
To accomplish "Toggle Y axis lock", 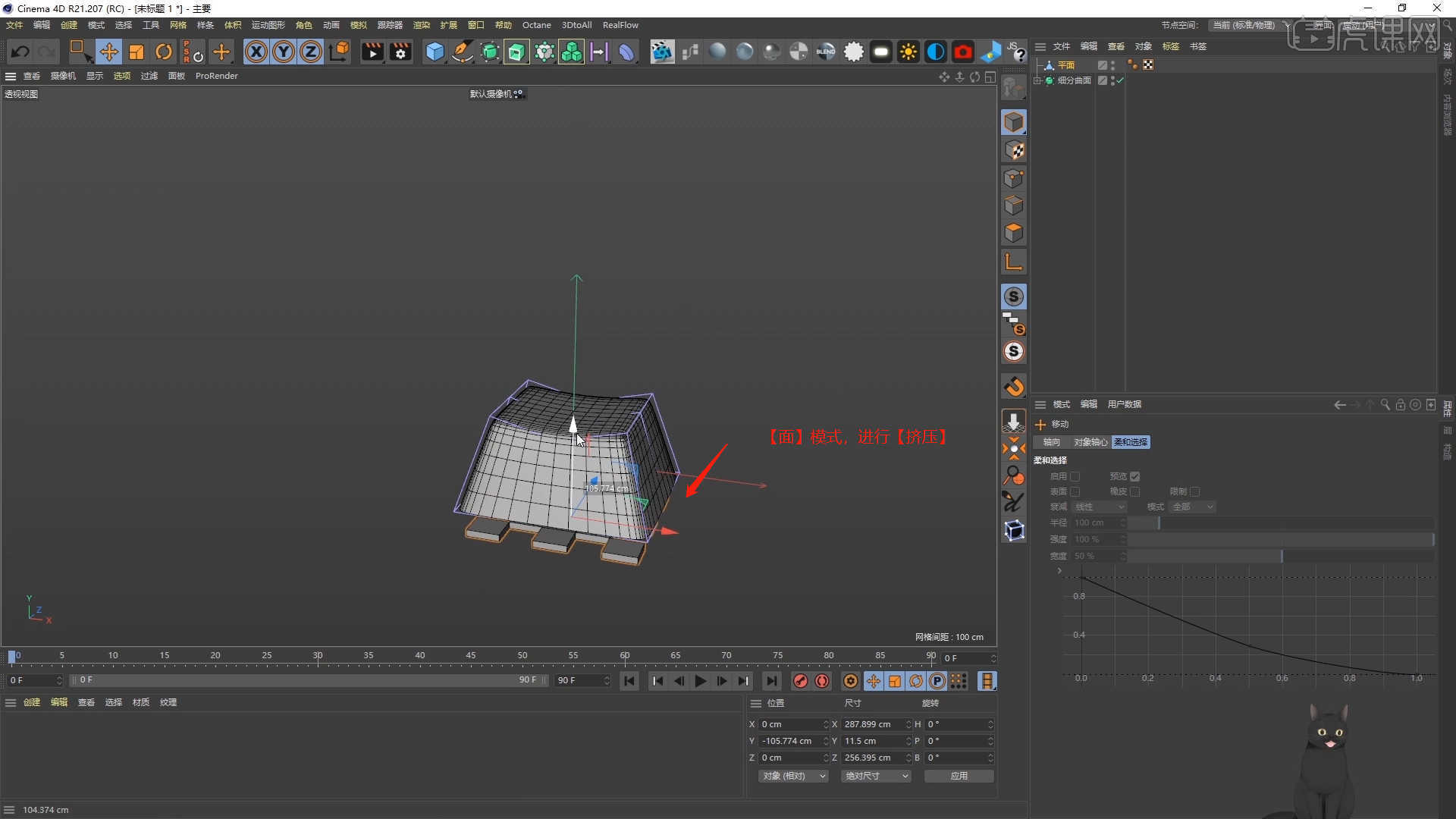I will click(x=284, y=52).
